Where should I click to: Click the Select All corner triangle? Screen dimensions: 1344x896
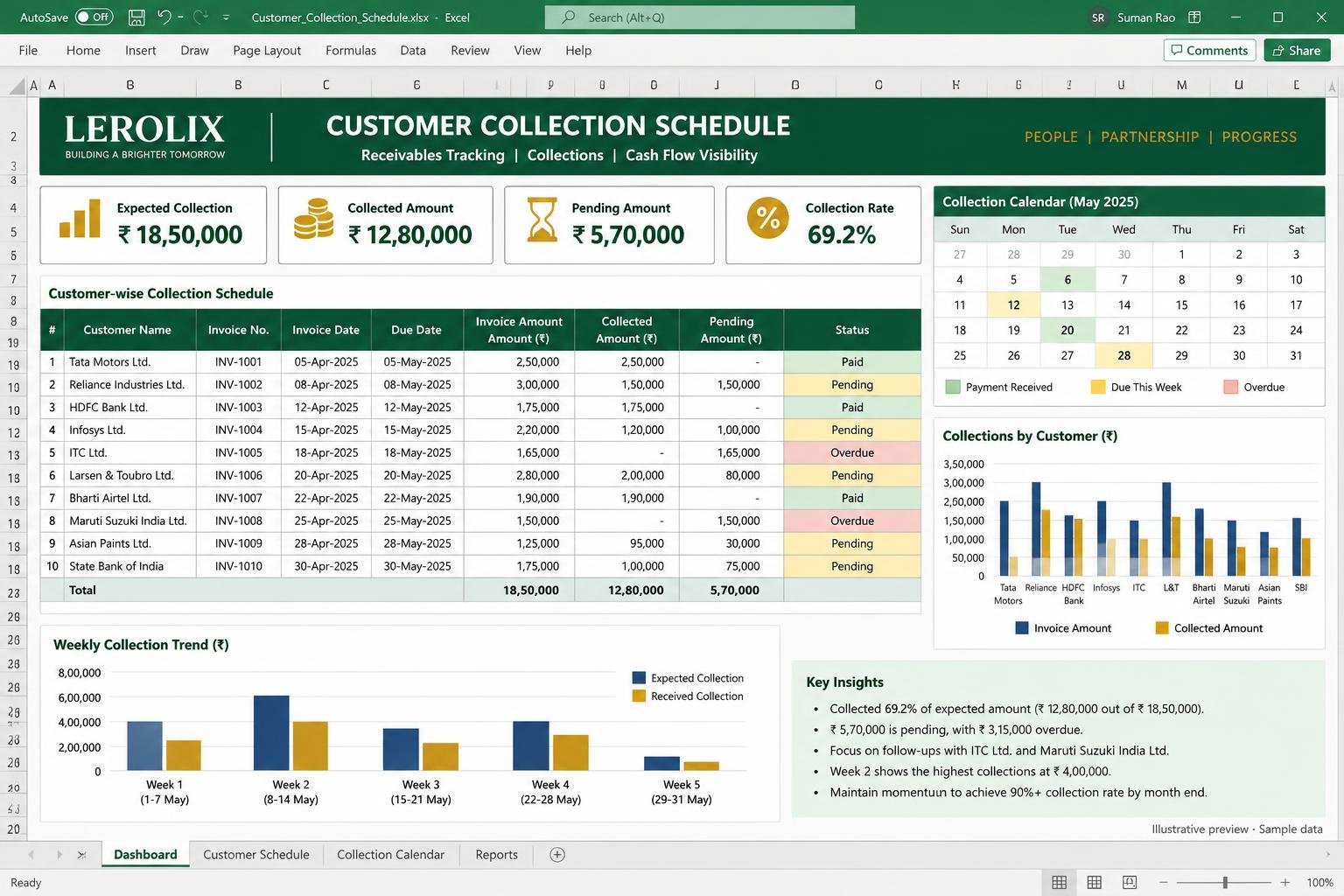pos(17,86)
